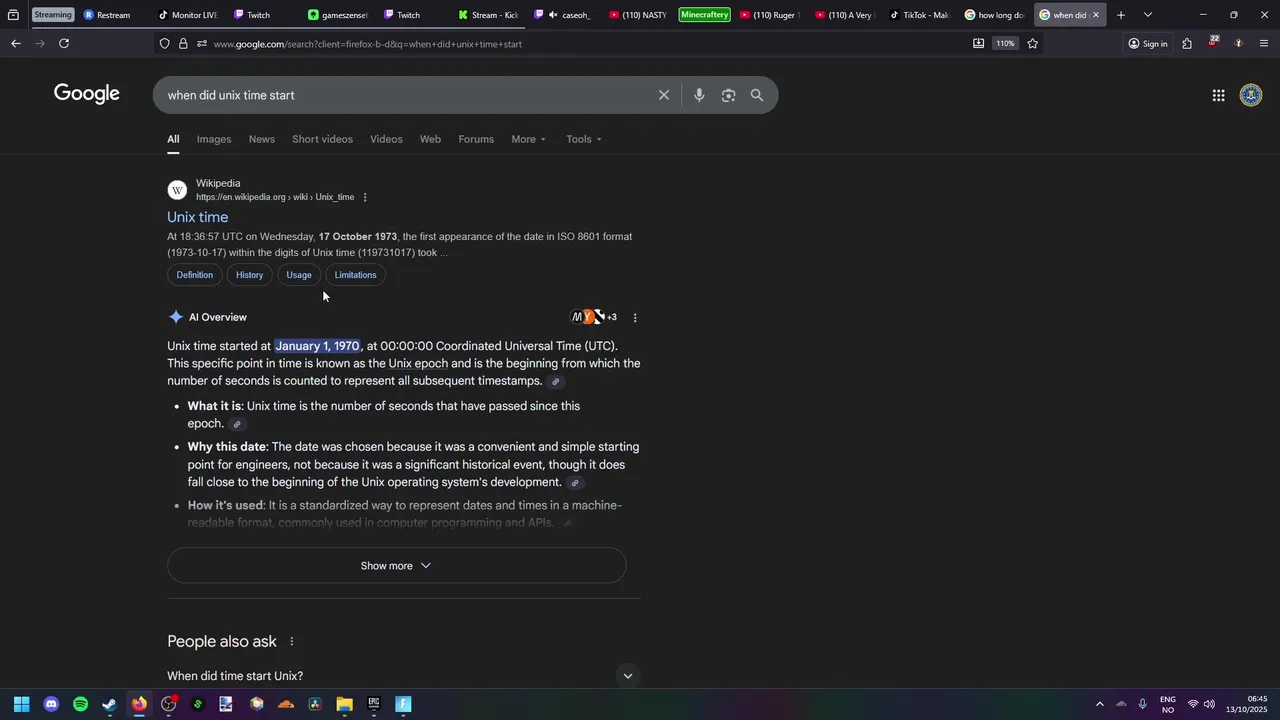Image resolution: width=1280 pixels, height=720 pixels.
Task: Open Epic Games Launcher from taskbar
Action: [374, 704]
